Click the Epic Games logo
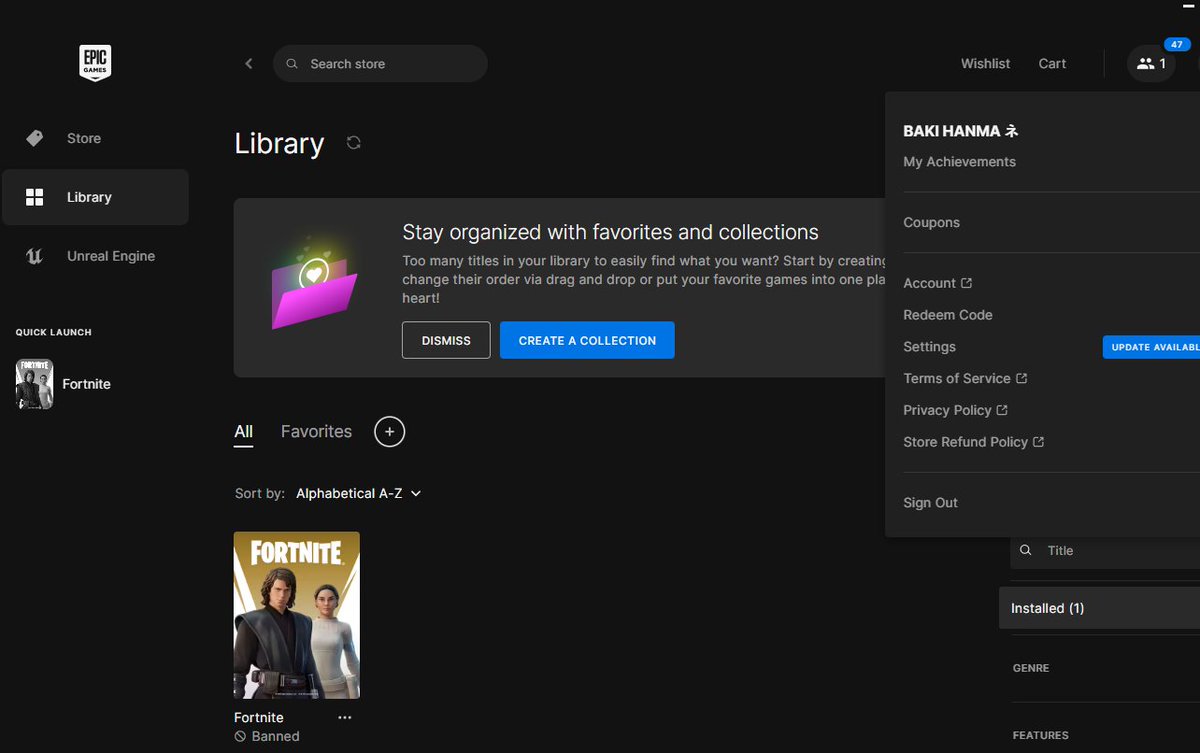This screenshot has width=1200, height=753. [95, 63]
